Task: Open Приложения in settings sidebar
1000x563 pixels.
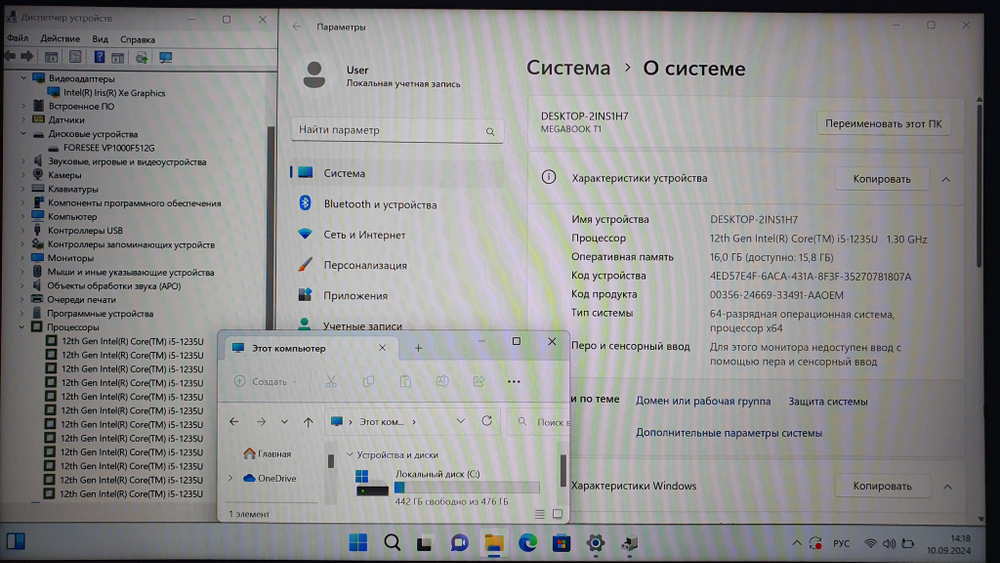Action: [x=355, y=295]
